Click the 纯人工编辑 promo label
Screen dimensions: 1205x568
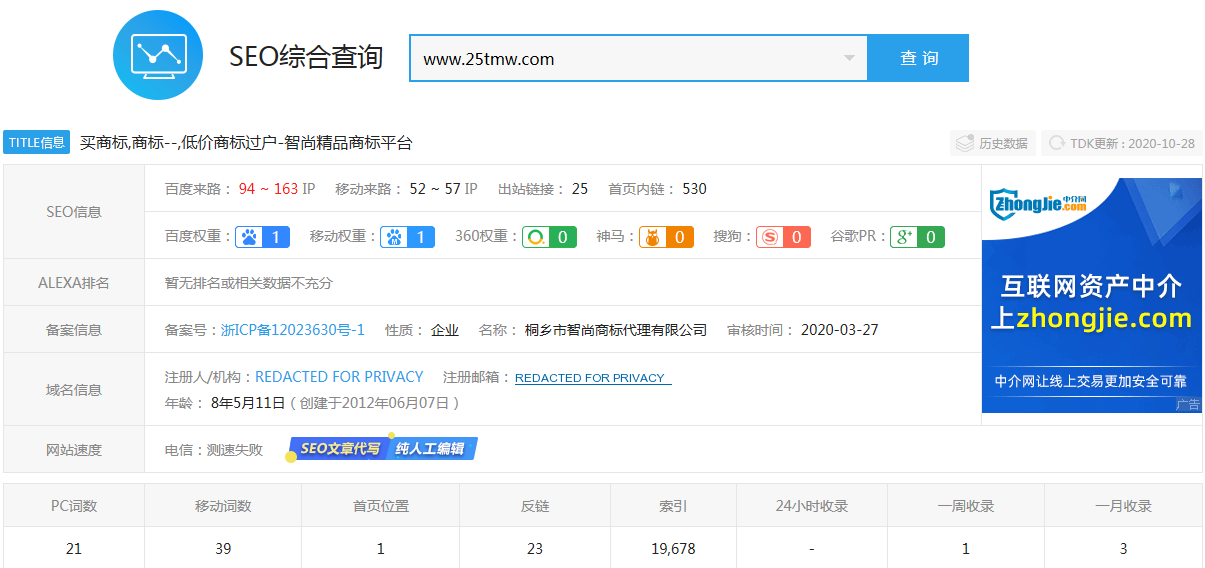[x=431, y=449]
